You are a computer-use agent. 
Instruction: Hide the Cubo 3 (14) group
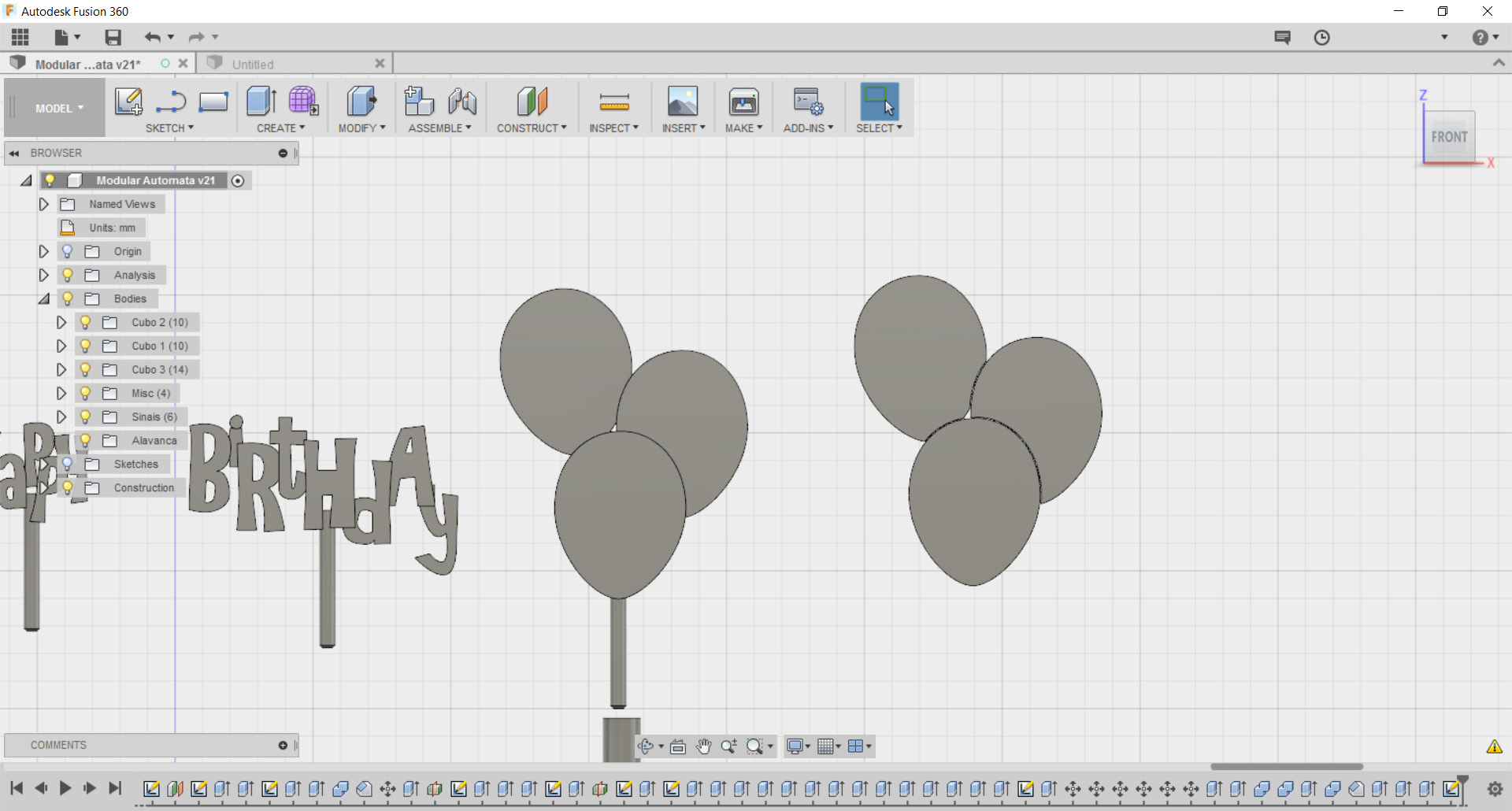pyautogui.click(x=86, y=369)
